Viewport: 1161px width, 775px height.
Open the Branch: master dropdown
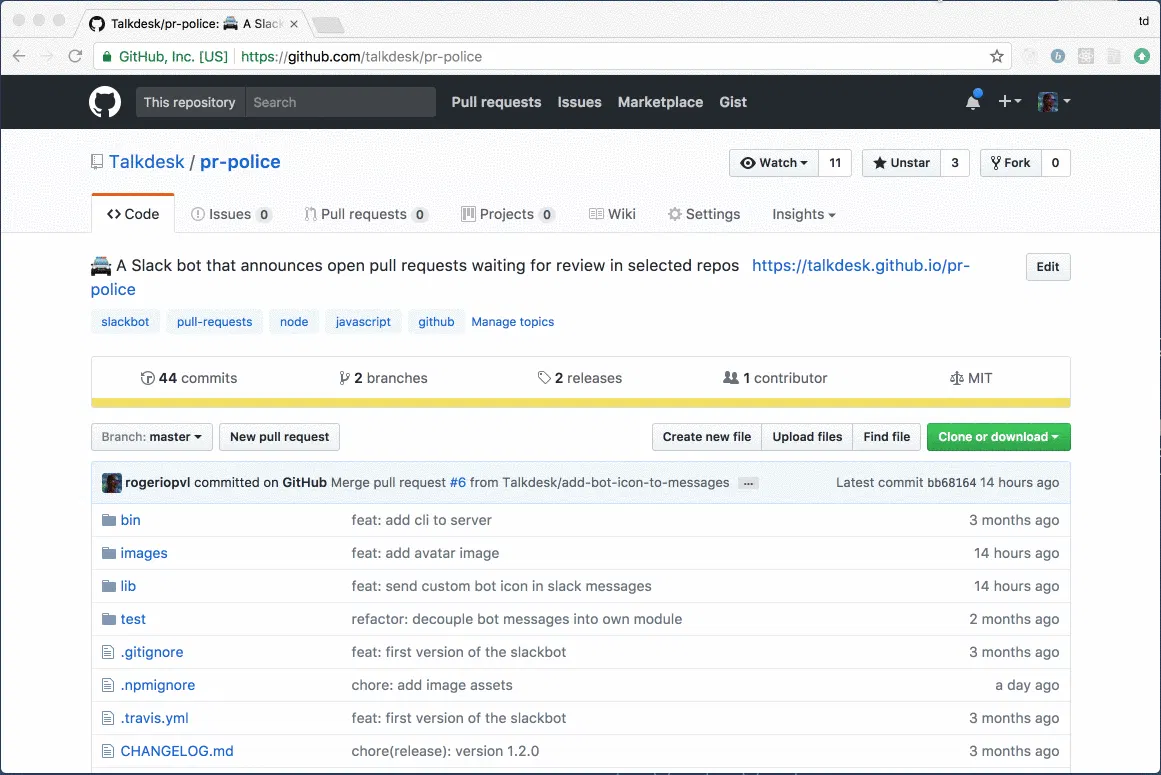coord(152,437)
